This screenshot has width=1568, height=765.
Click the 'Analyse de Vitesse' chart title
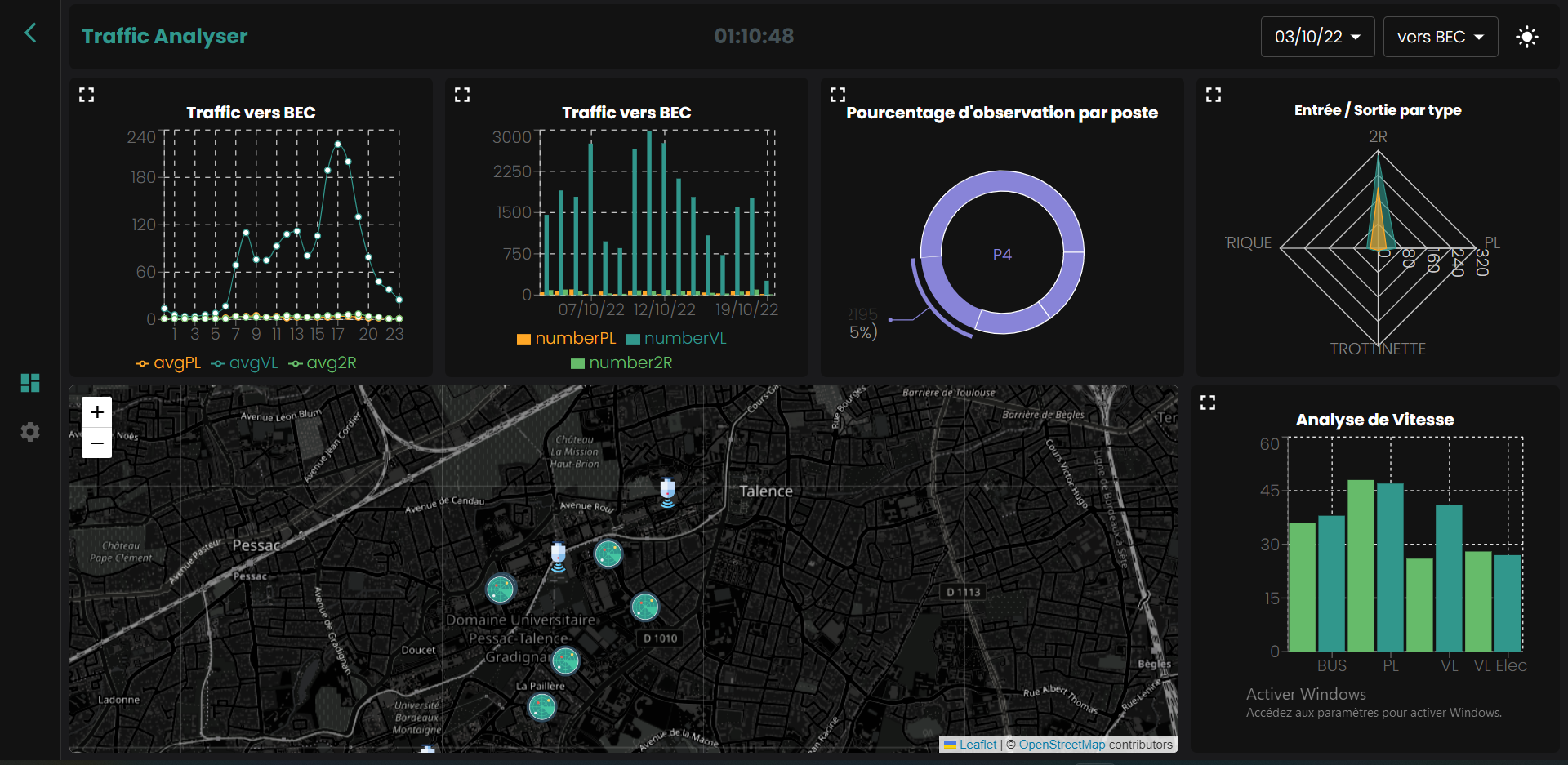[1374, 420]
